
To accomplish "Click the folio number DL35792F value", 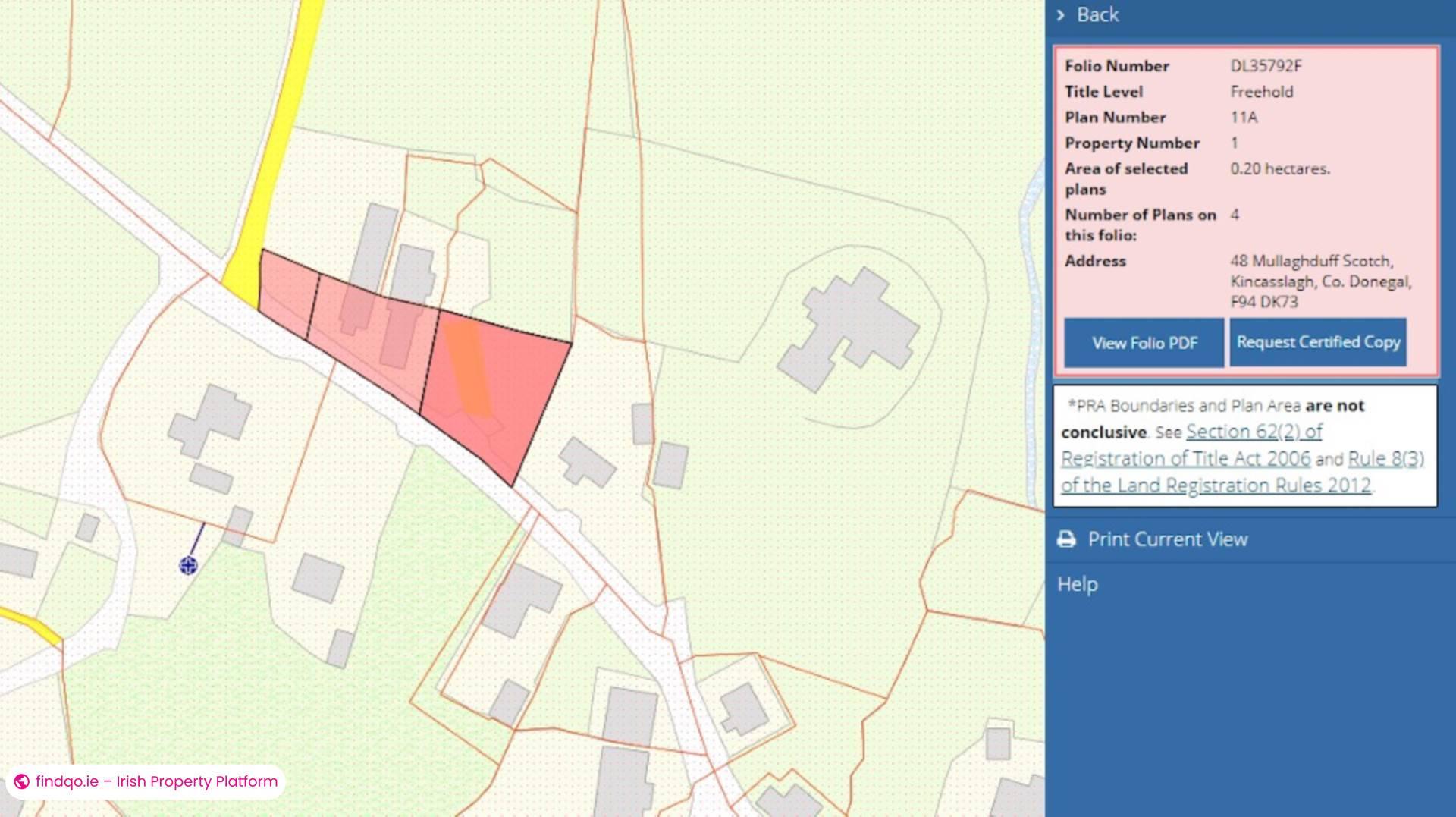I will (x=1266, y=66).
